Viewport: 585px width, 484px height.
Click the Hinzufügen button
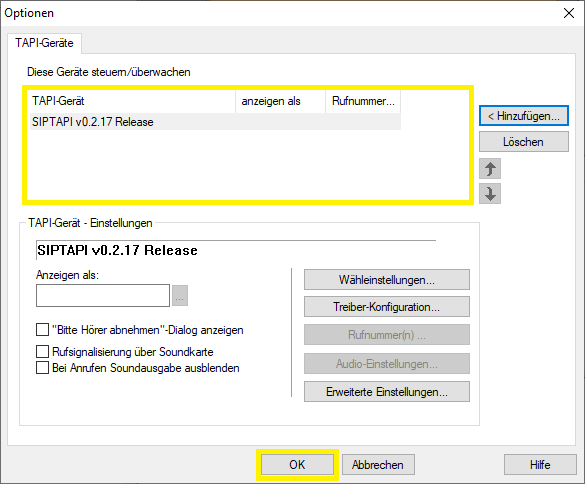524,116
